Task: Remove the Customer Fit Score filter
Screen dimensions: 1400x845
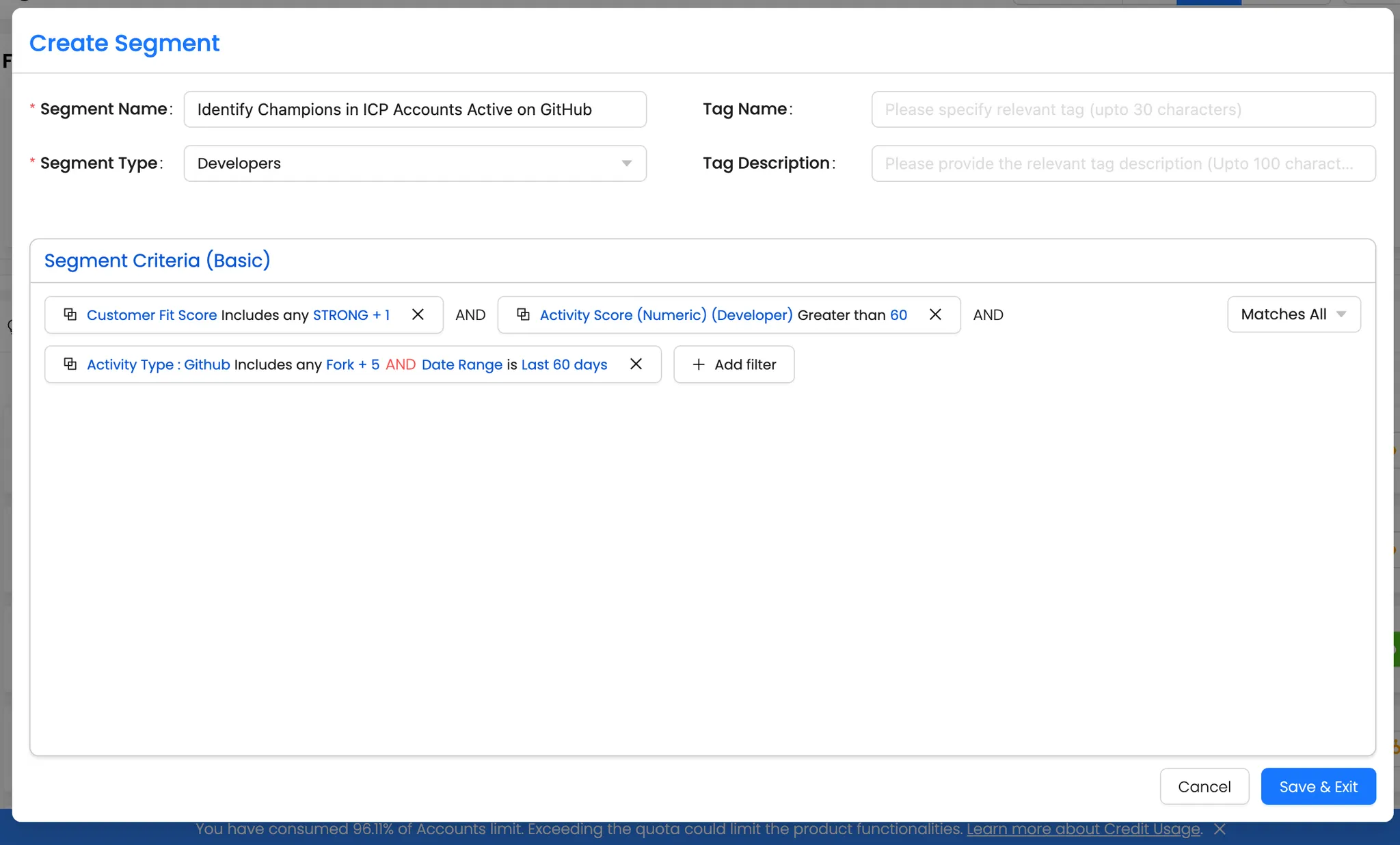Action: 418,314
